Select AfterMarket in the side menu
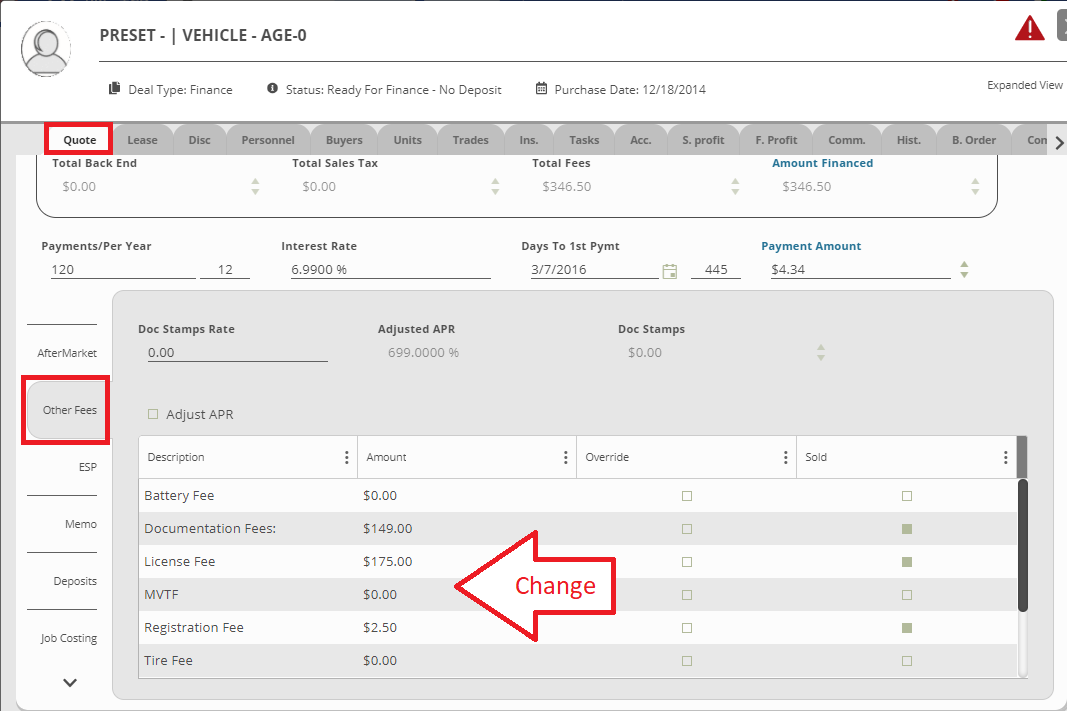This screenshot has width=1067, height=711. pyautogui.click(x=68, y=353)
